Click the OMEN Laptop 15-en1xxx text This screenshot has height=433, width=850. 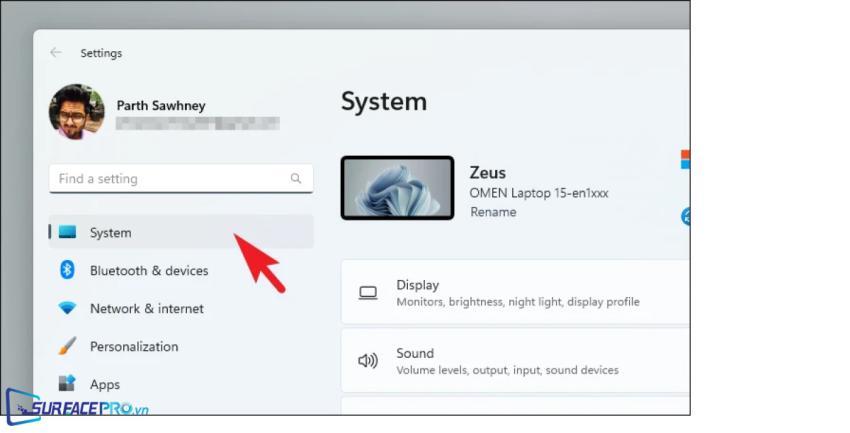coord(539,193)
